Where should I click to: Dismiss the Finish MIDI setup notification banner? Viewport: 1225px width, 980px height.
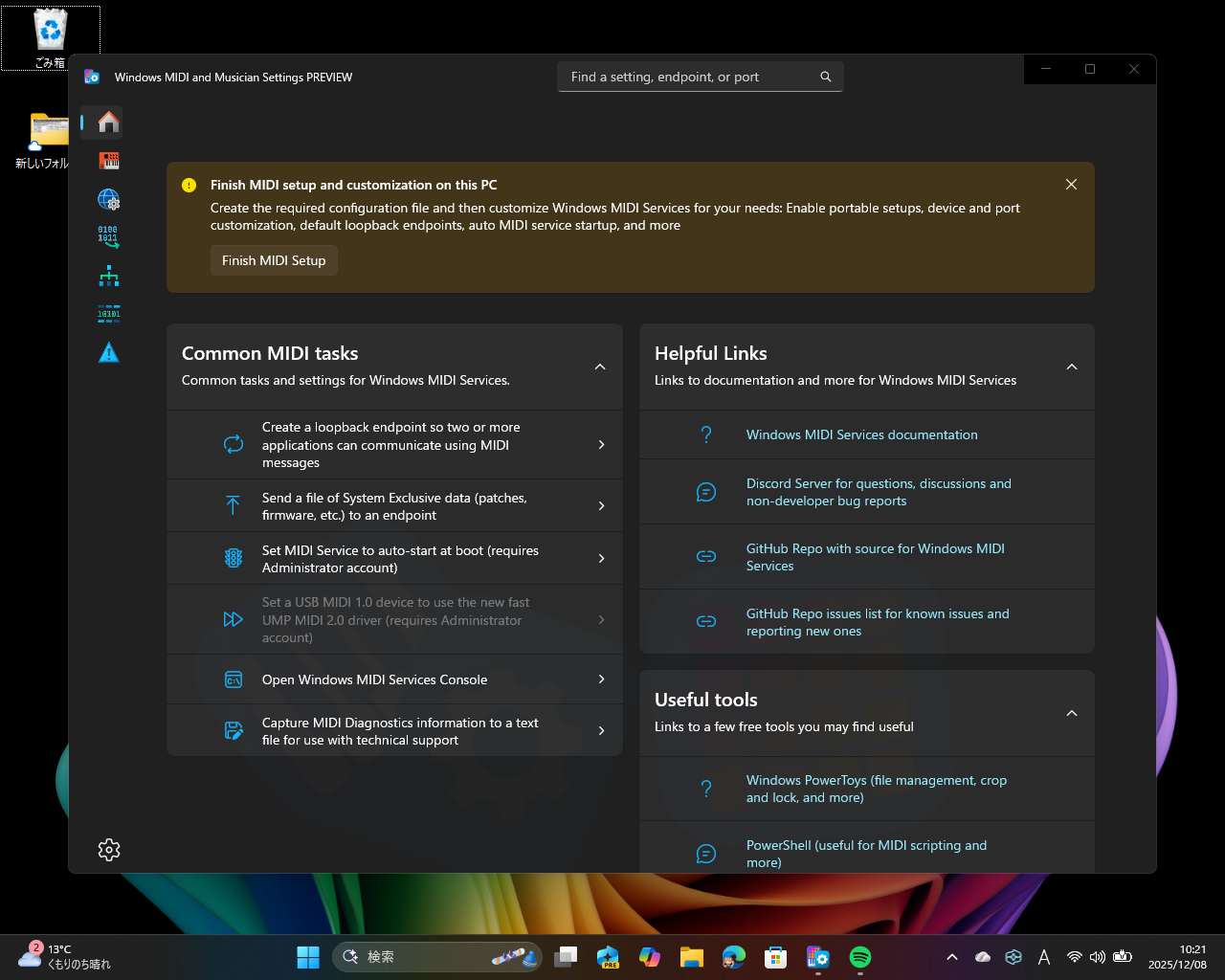(x=1071, y=184)
